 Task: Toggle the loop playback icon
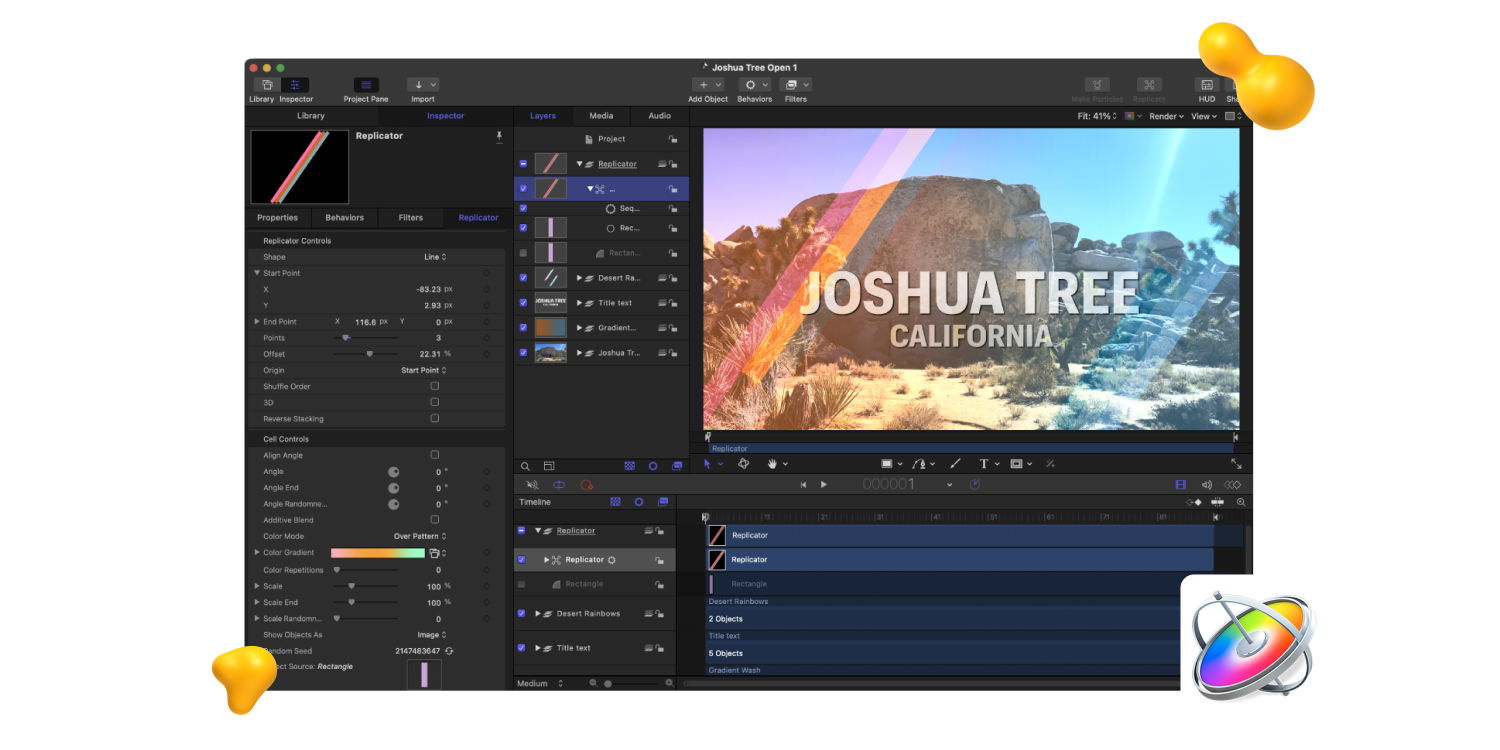coord(559,484)
